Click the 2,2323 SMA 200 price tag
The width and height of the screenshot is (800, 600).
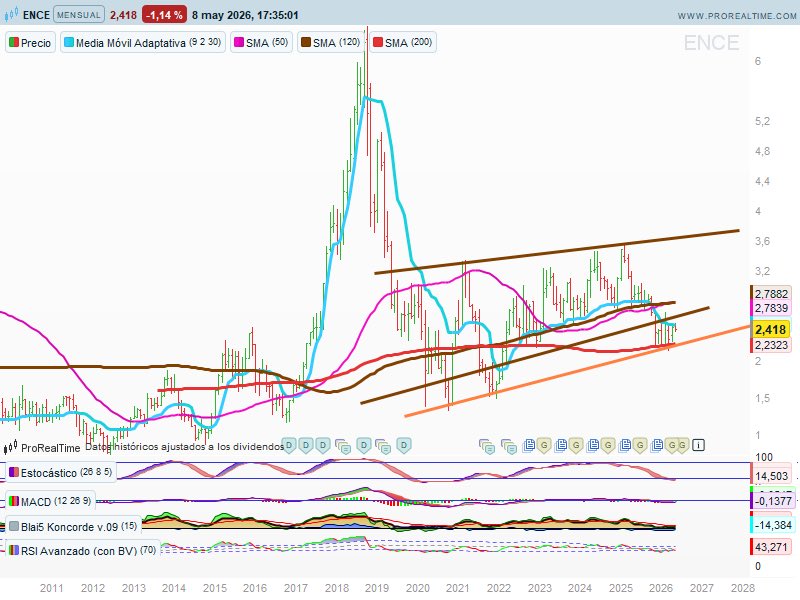point(770,345)
